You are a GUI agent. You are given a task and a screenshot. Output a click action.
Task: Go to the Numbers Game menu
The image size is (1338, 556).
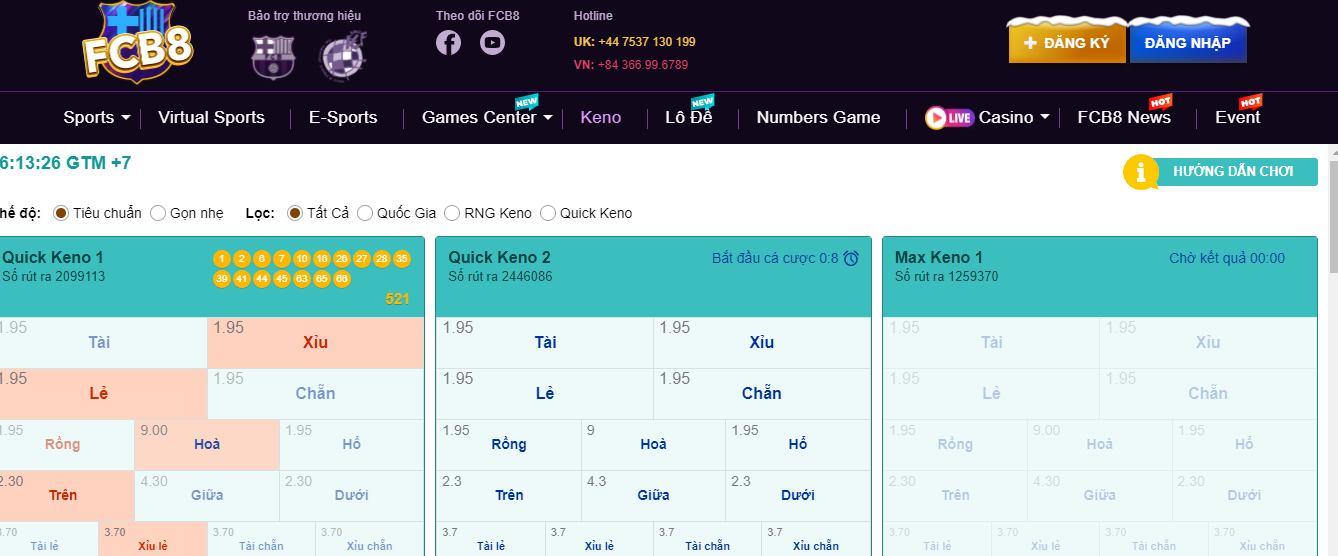click(x=818, y=118)
